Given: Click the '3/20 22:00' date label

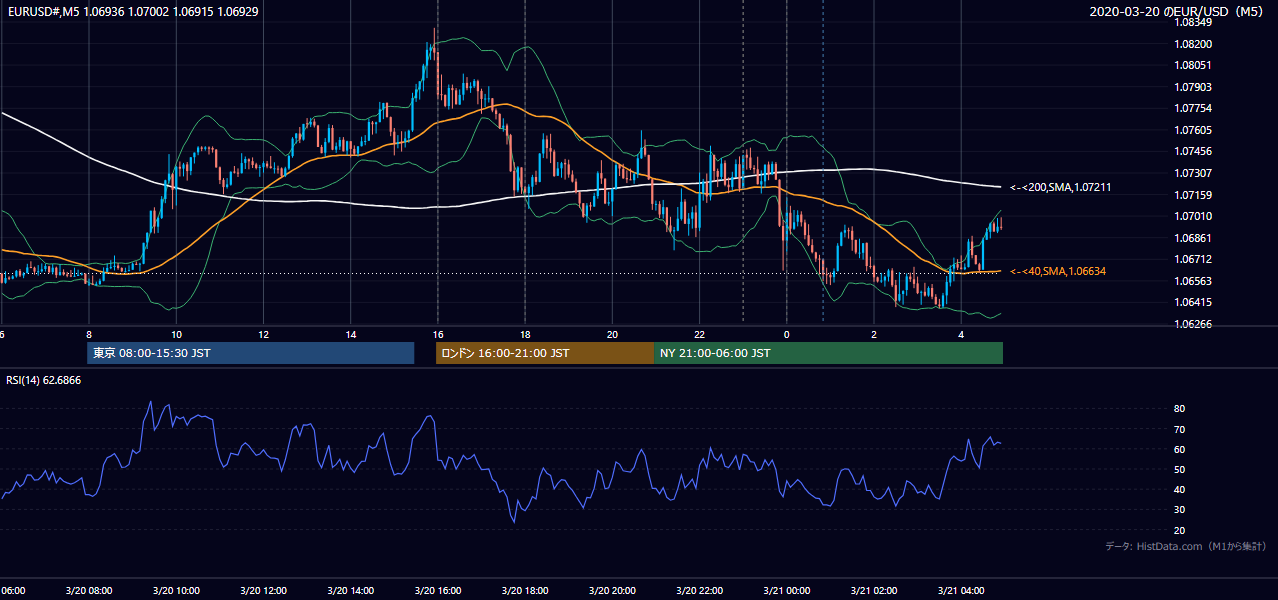Looking at the screenshot, I should (x=700, y=590).
